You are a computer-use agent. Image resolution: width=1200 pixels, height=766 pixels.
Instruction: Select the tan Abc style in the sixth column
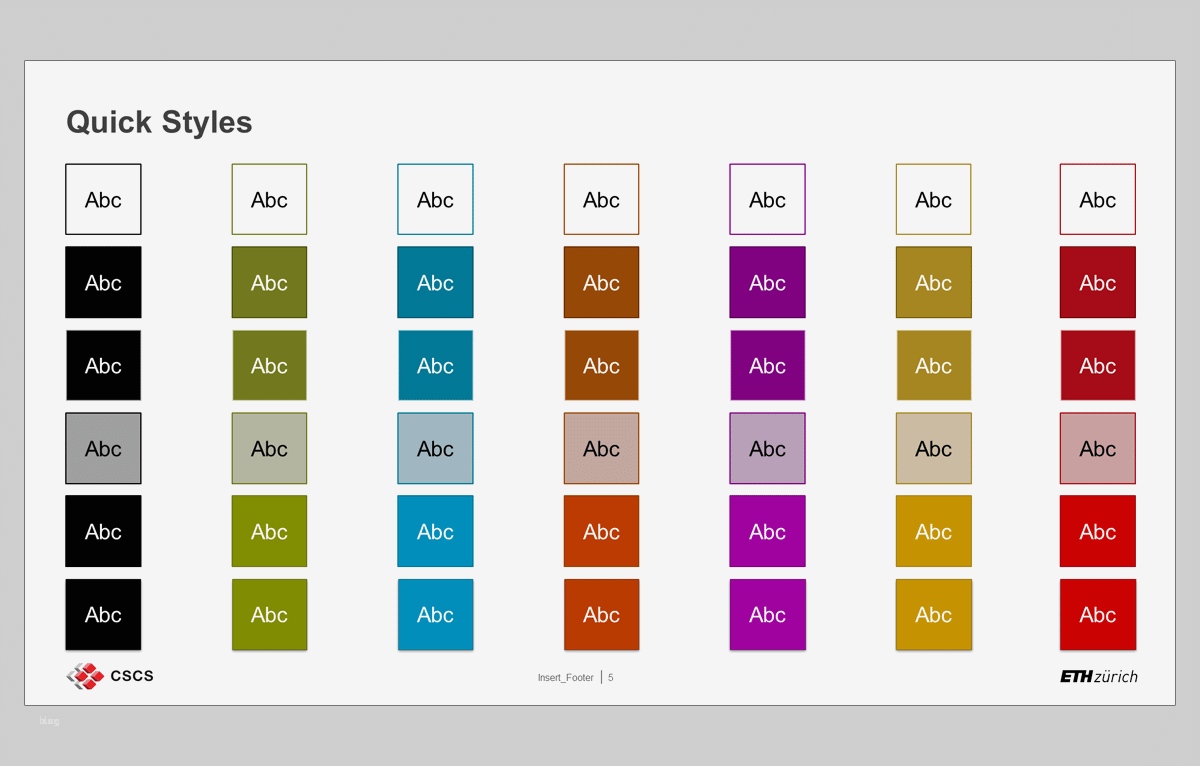tap(933, 448)
